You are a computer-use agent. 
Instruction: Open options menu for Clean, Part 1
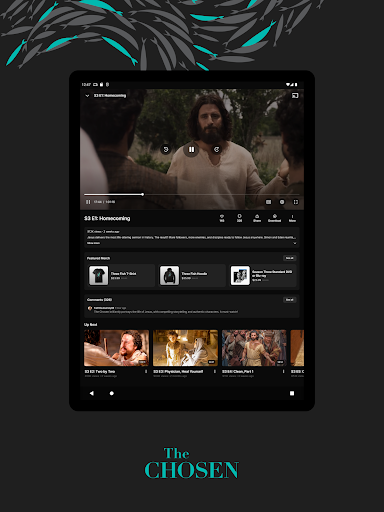pyautogui.click(x=284, y=371)
